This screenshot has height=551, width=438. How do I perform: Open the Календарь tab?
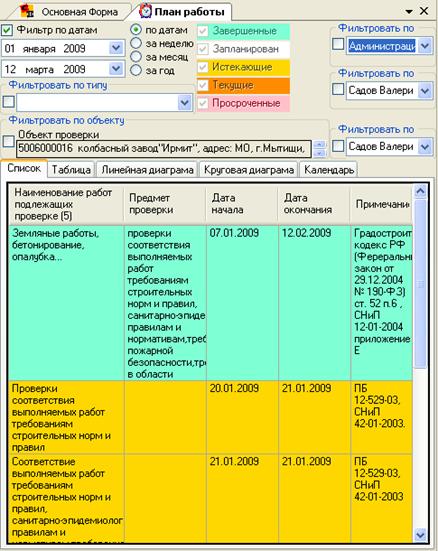point(329,170)
